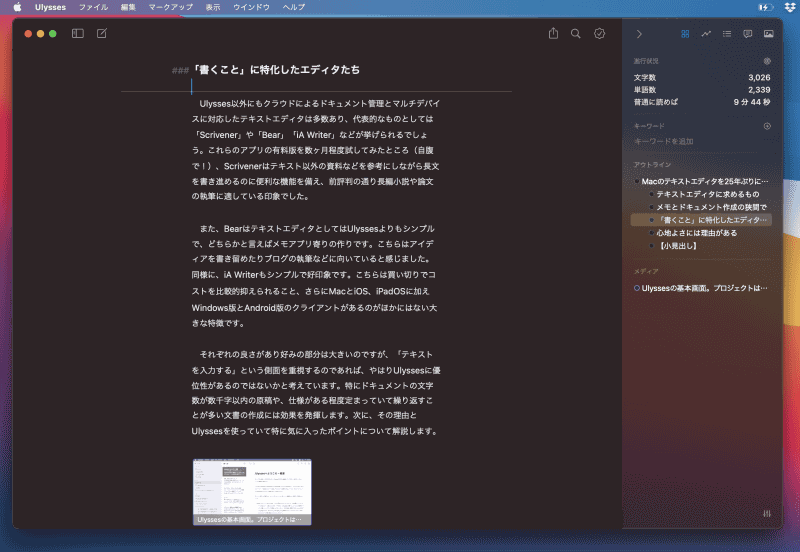Click the Dropbox menu bar icon
The image size is (800, 552).
click(x=790, y=7)
